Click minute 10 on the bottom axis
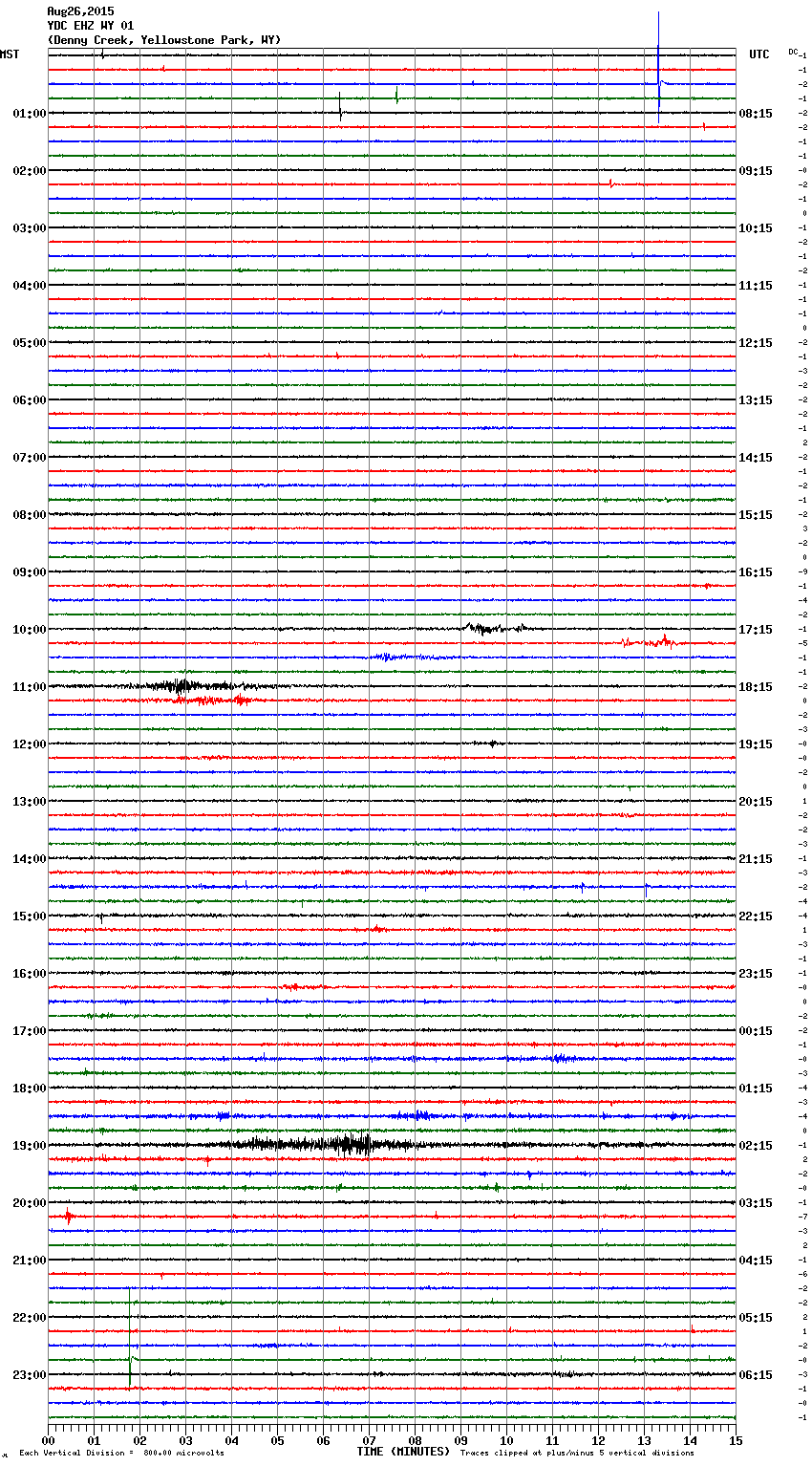812x1466 pixels. pos(506,1440)
